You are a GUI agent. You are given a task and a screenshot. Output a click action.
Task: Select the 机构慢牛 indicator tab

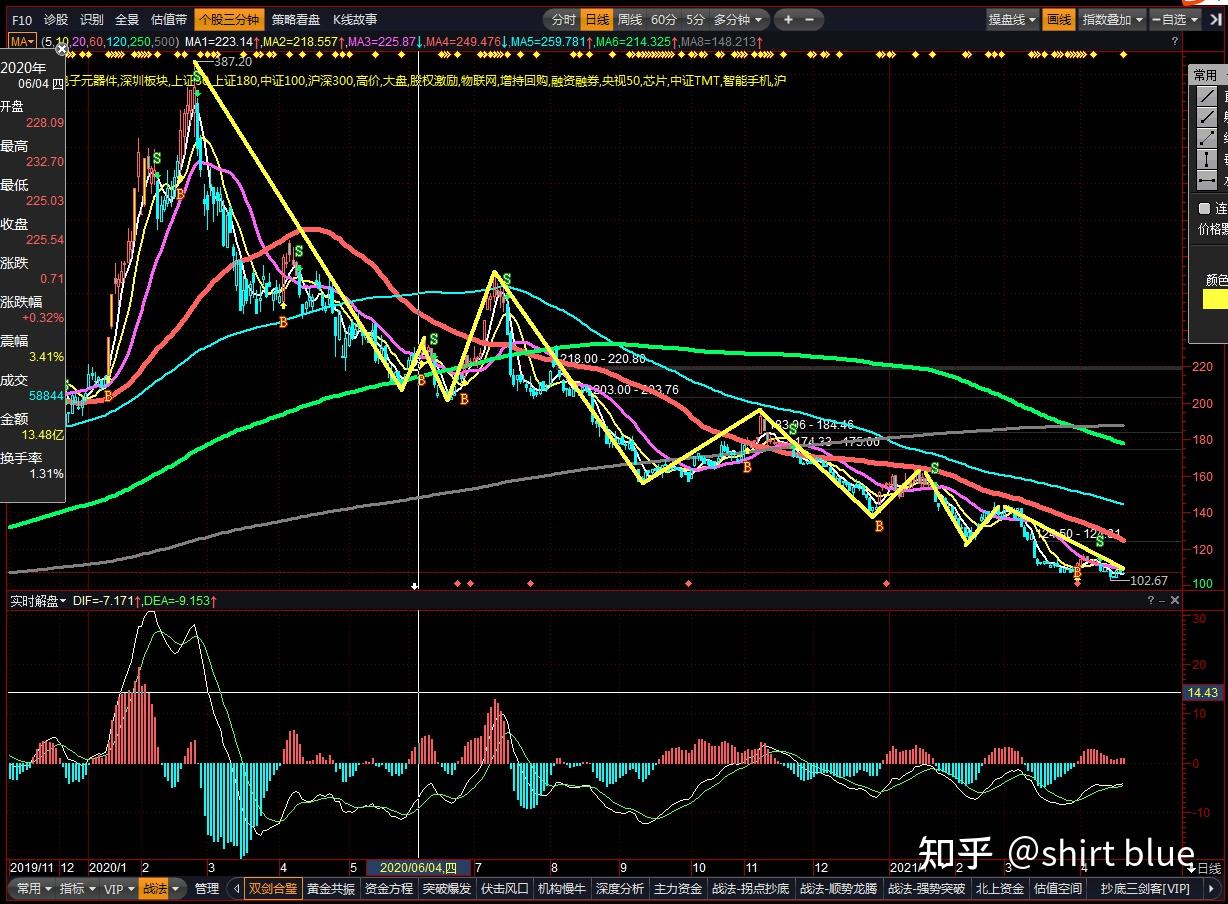coord(562,888)
